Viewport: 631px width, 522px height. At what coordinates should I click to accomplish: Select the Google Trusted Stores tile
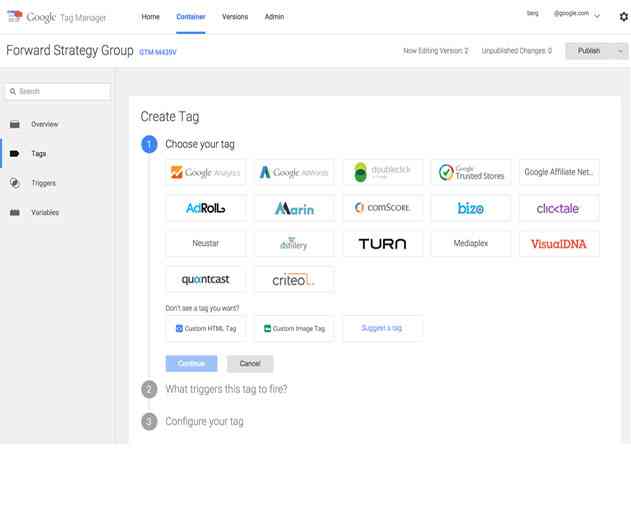tap(471, 172)
